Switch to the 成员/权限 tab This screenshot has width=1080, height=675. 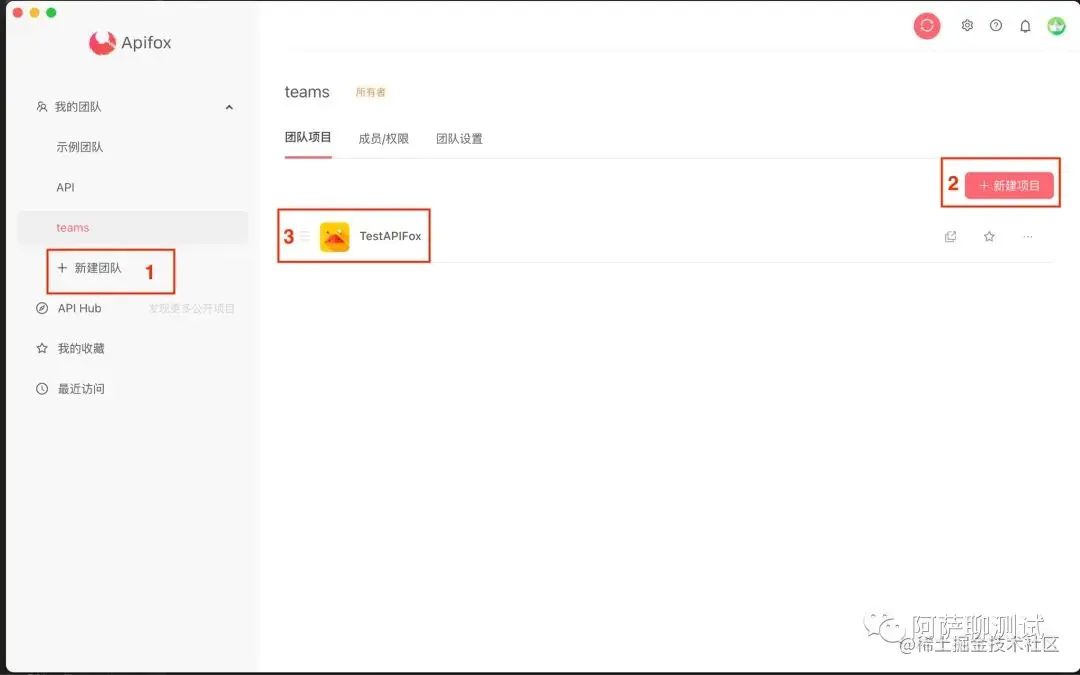click(384, 138)
